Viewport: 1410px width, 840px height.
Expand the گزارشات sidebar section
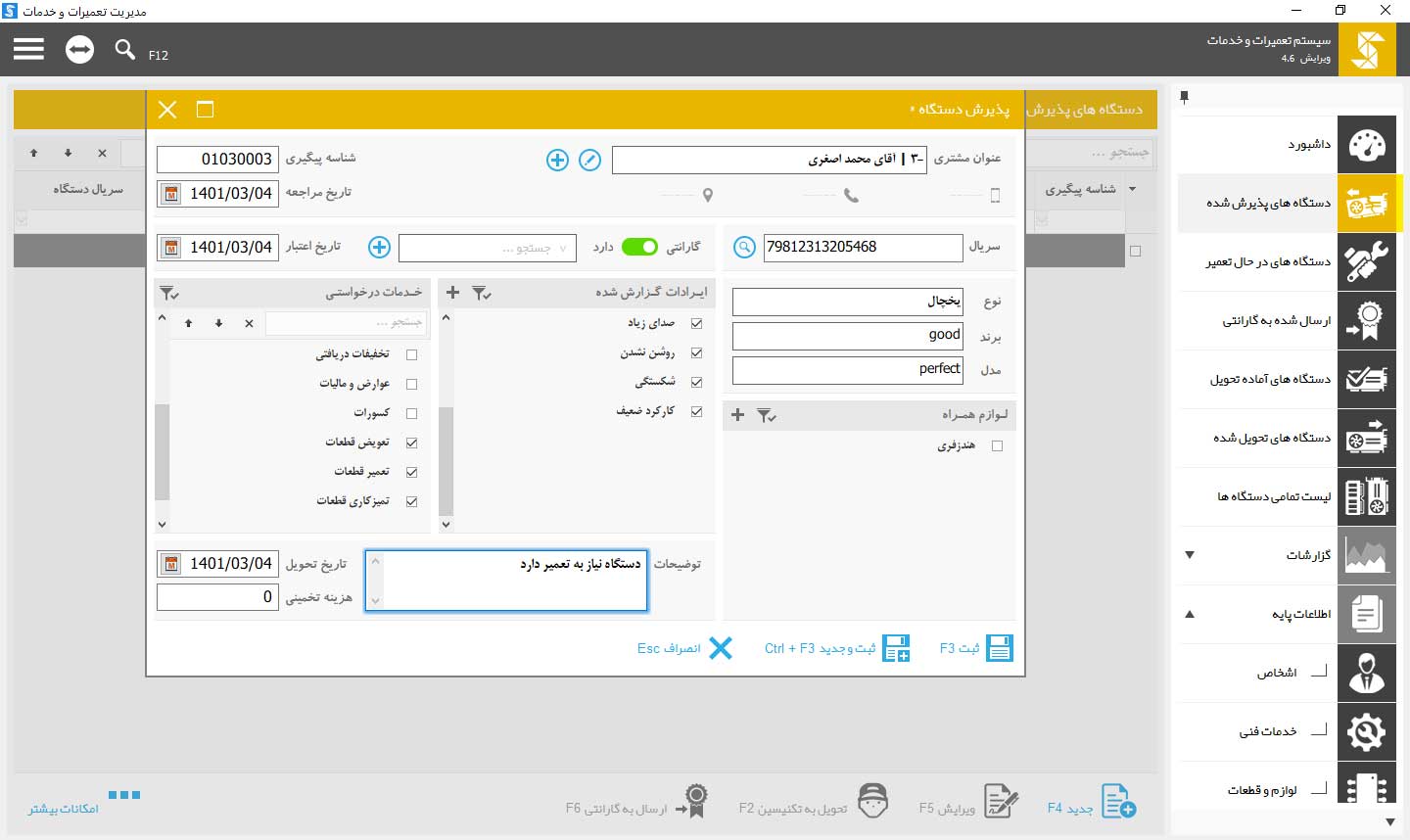click(1190, 555)
